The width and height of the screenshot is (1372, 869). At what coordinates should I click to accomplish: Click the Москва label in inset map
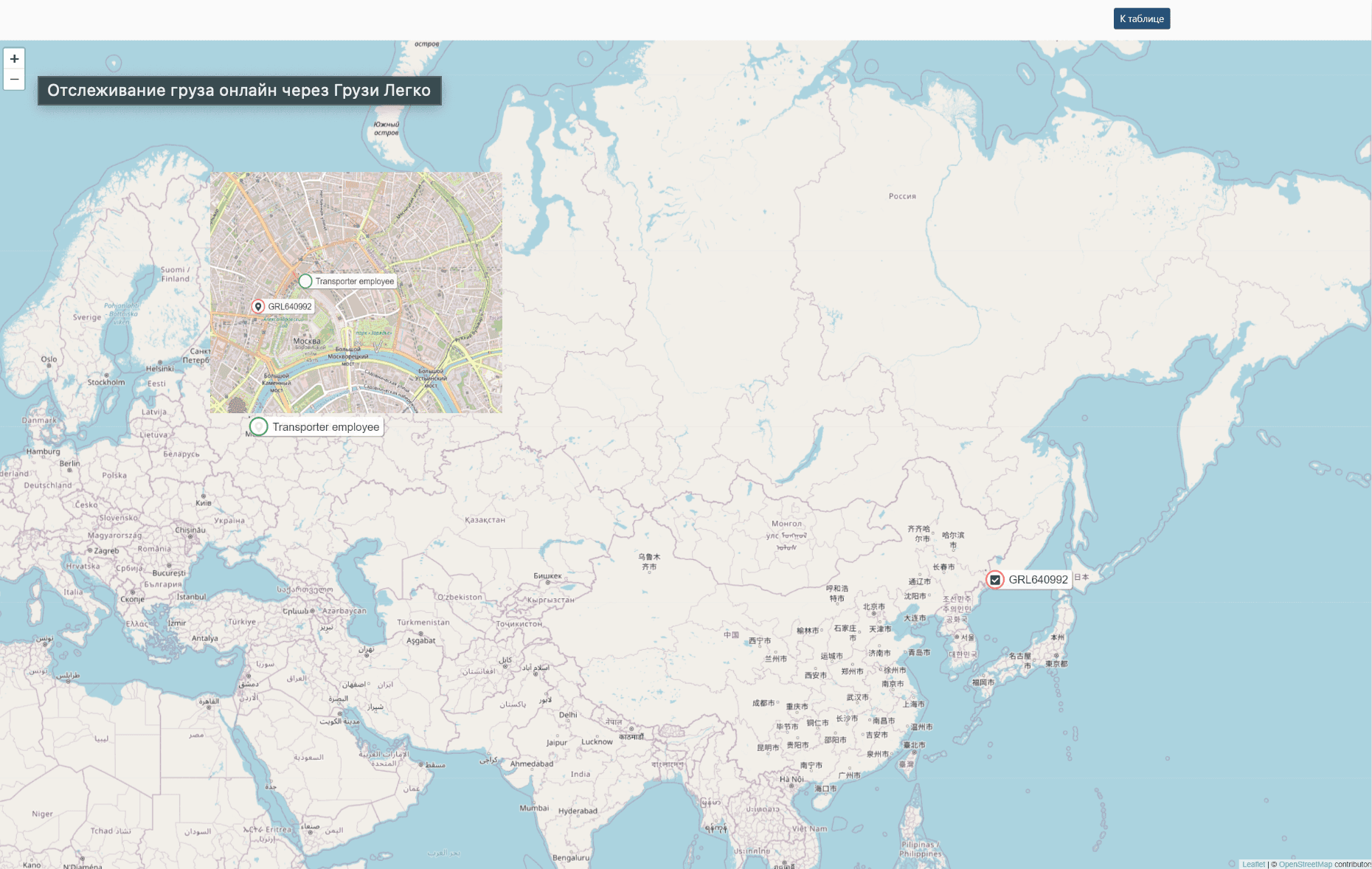coord(307,341)
